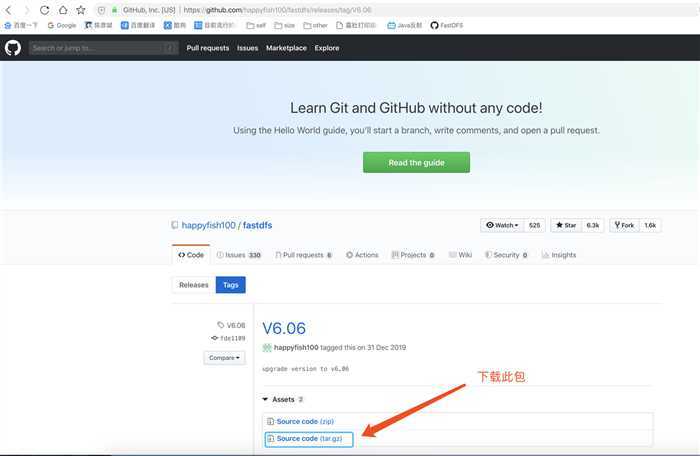Screen dimensions: 700x456
Task: Download Source code (zip)
Action: [305, 421]
